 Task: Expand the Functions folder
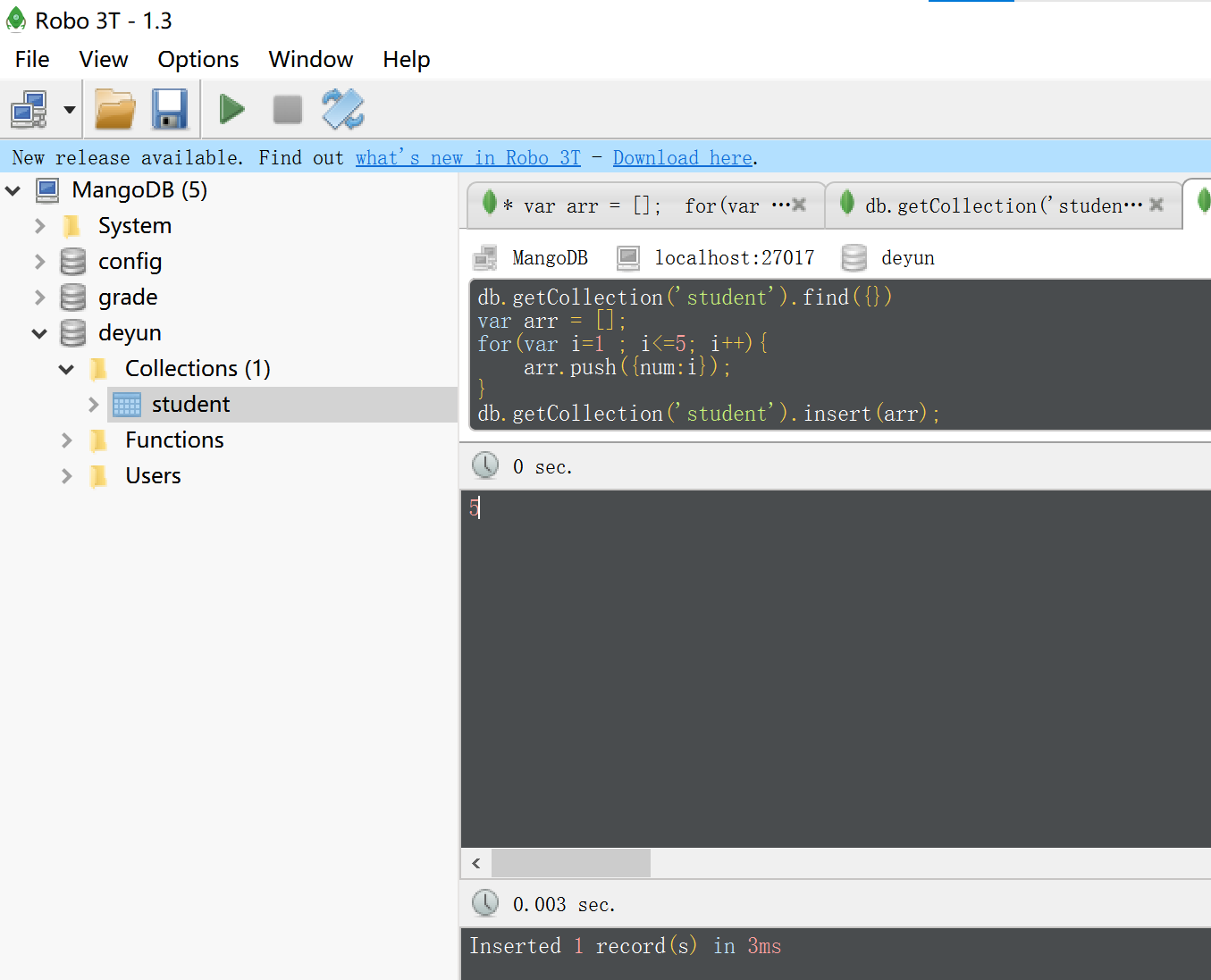(x=66, y=440)
